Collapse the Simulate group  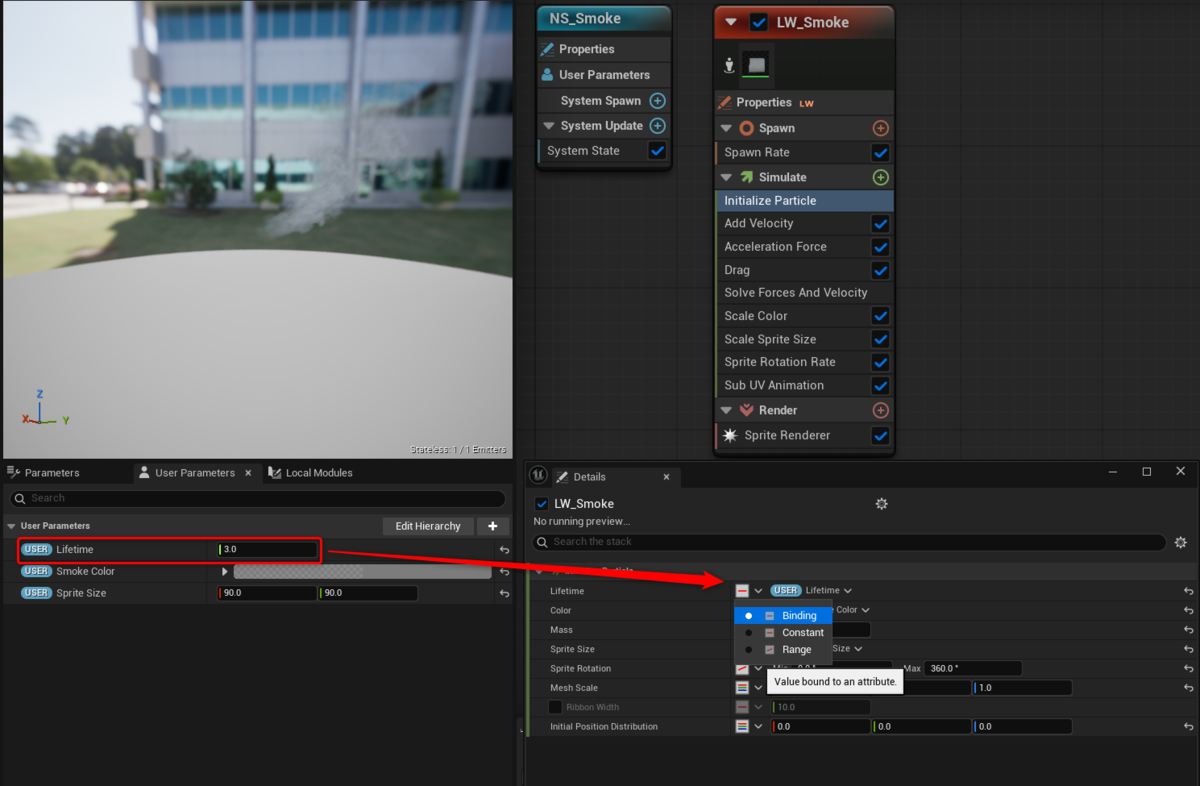(x=727, y=177)
